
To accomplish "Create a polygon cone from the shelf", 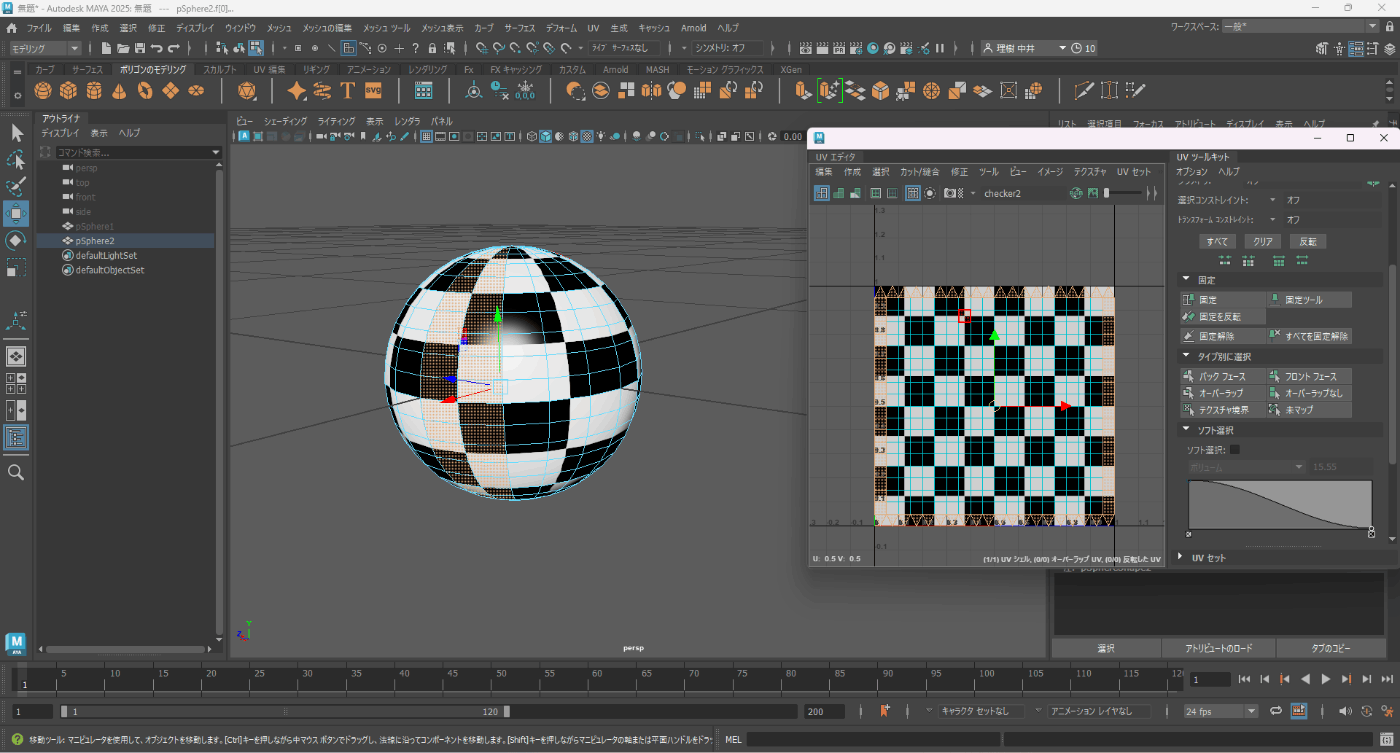I will click(x=119, y=91).
